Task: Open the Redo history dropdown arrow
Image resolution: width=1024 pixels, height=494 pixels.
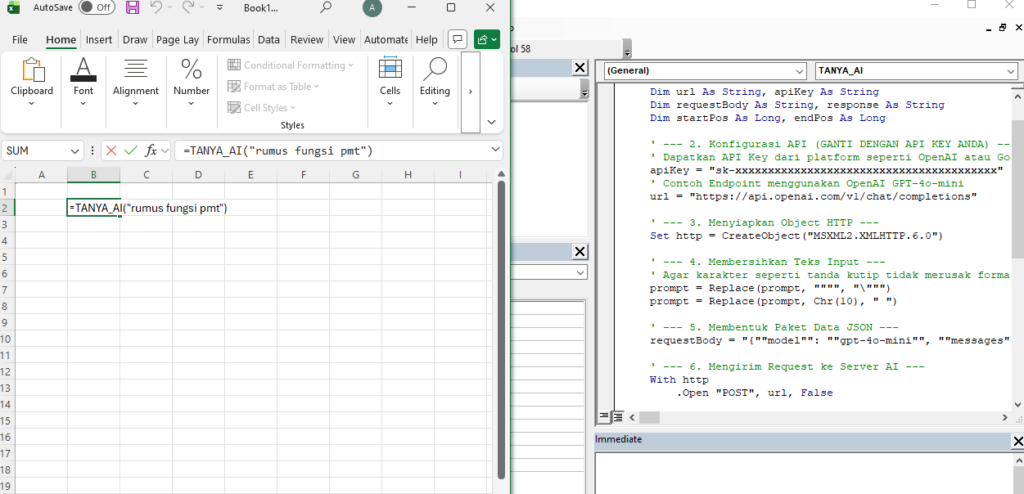Action: [x=200, y=8]
